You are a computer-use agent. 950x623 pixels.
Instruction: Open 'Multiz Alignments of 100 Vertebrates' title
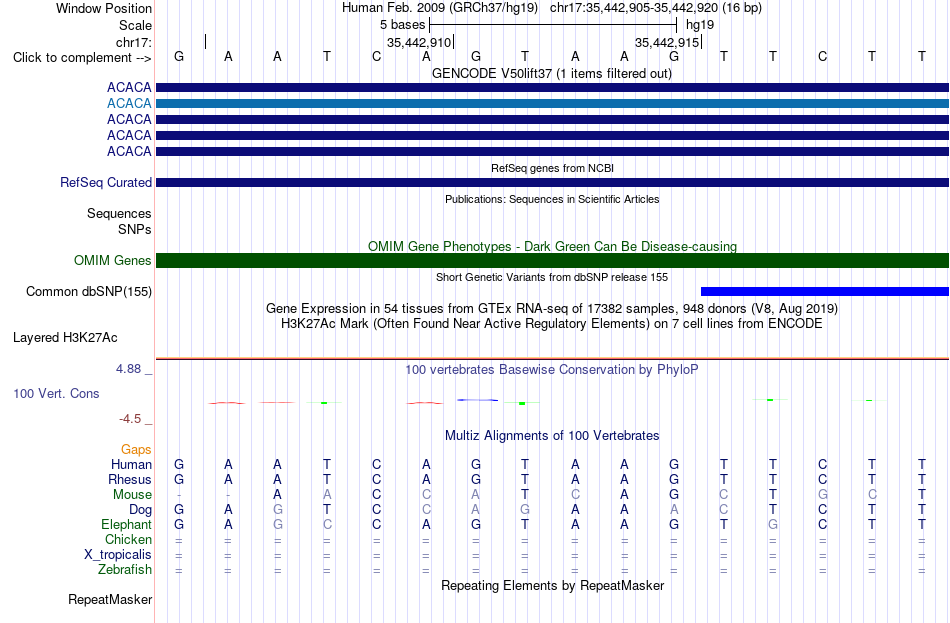(552, 436)
